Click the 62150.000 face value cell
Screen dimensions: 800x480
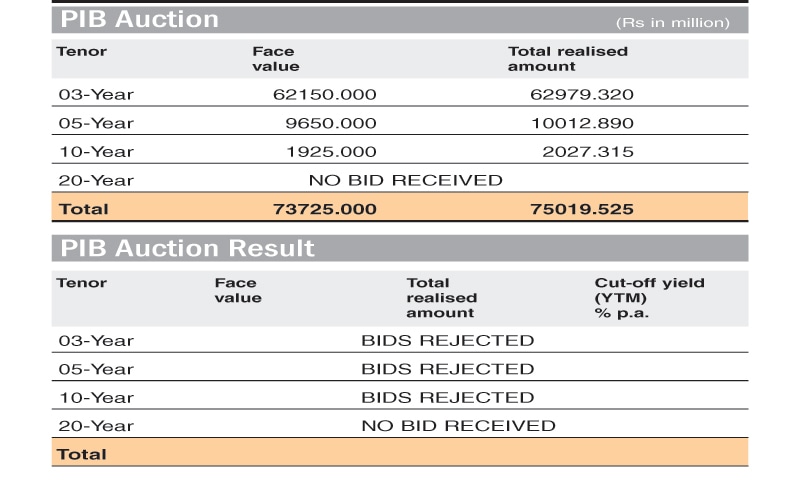(x=324, y=95)
